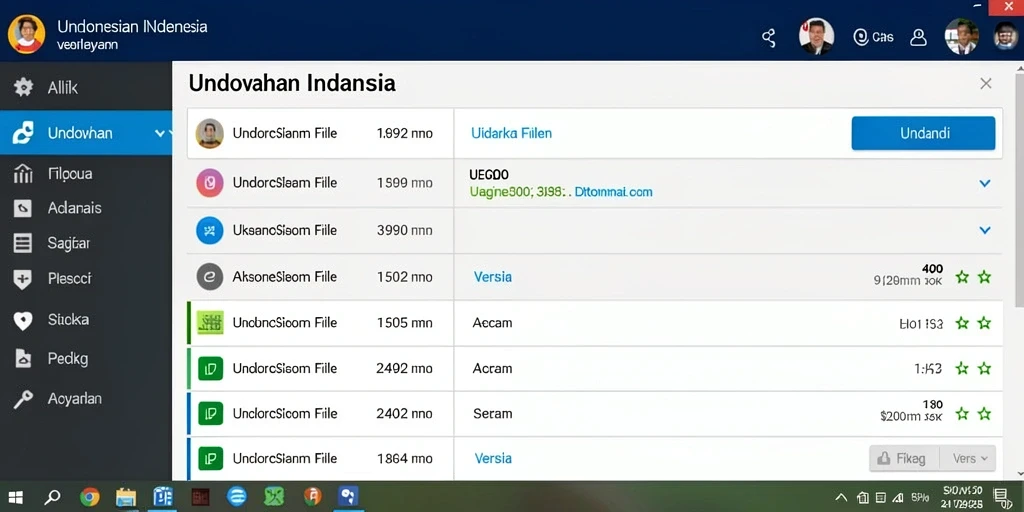Close the Undovahan Indansia panel
The width and height of the screenshot is (1024, 512).
[985, 84]
